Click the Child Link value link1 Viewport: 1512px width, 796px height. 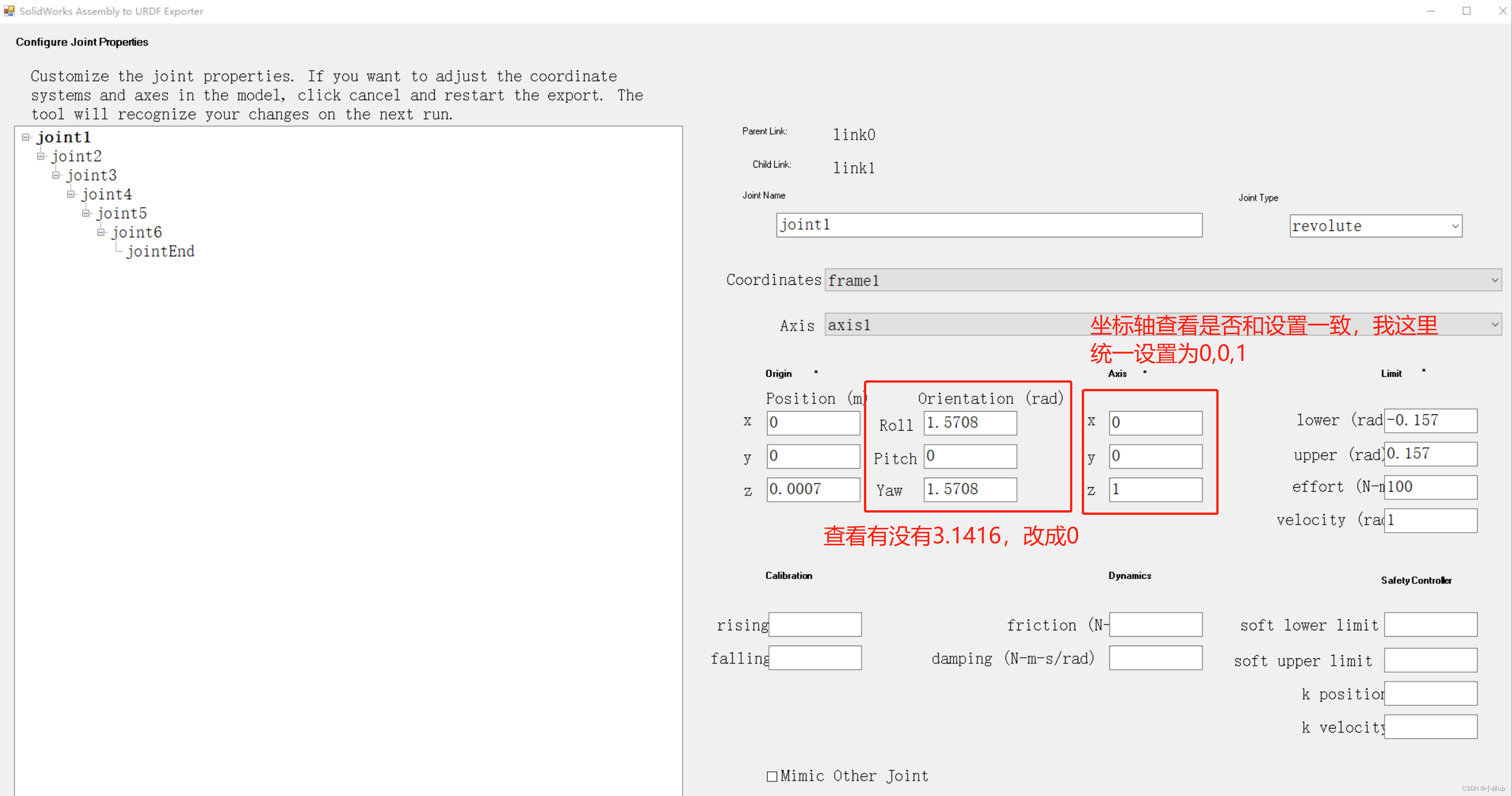tap(854, 168)
